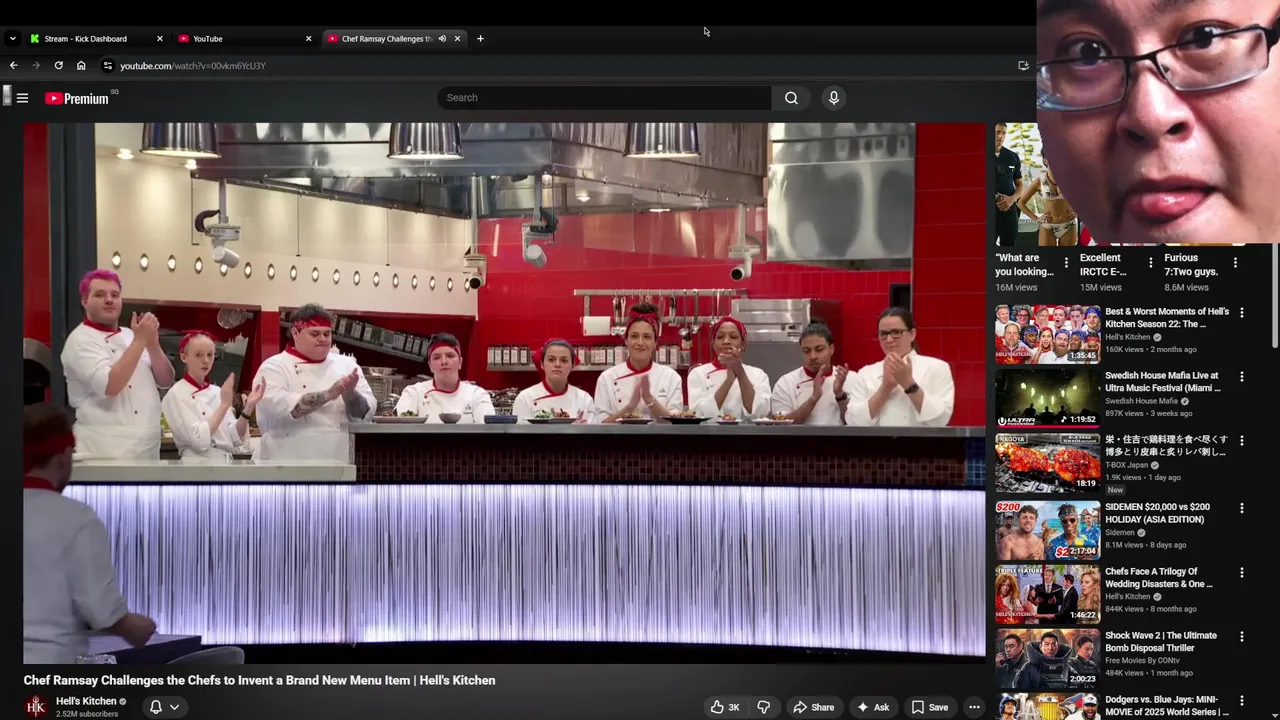Screen dimensions: 1280x720
Task: Click the youtube.com address bar URL
Action: [193, 66]
